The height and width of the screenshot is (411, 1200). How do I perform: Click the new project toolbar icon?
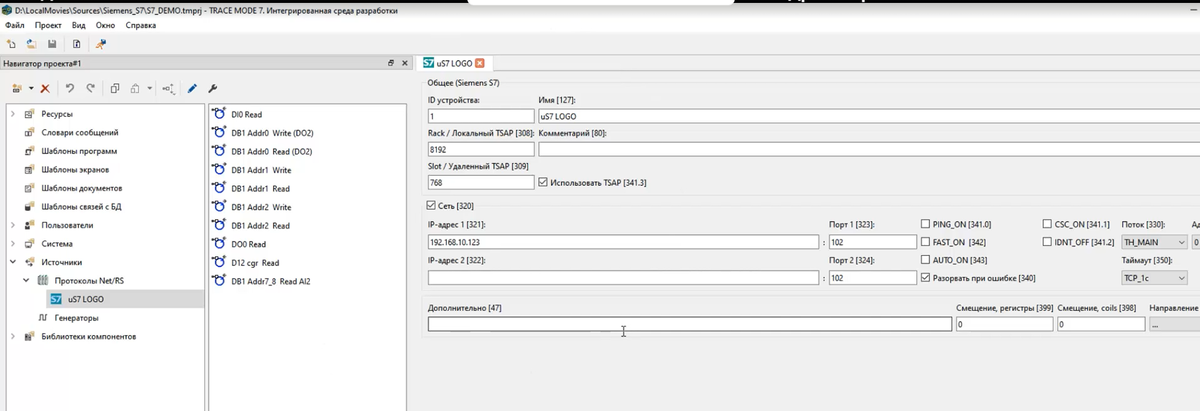click(x=11, y=44)
